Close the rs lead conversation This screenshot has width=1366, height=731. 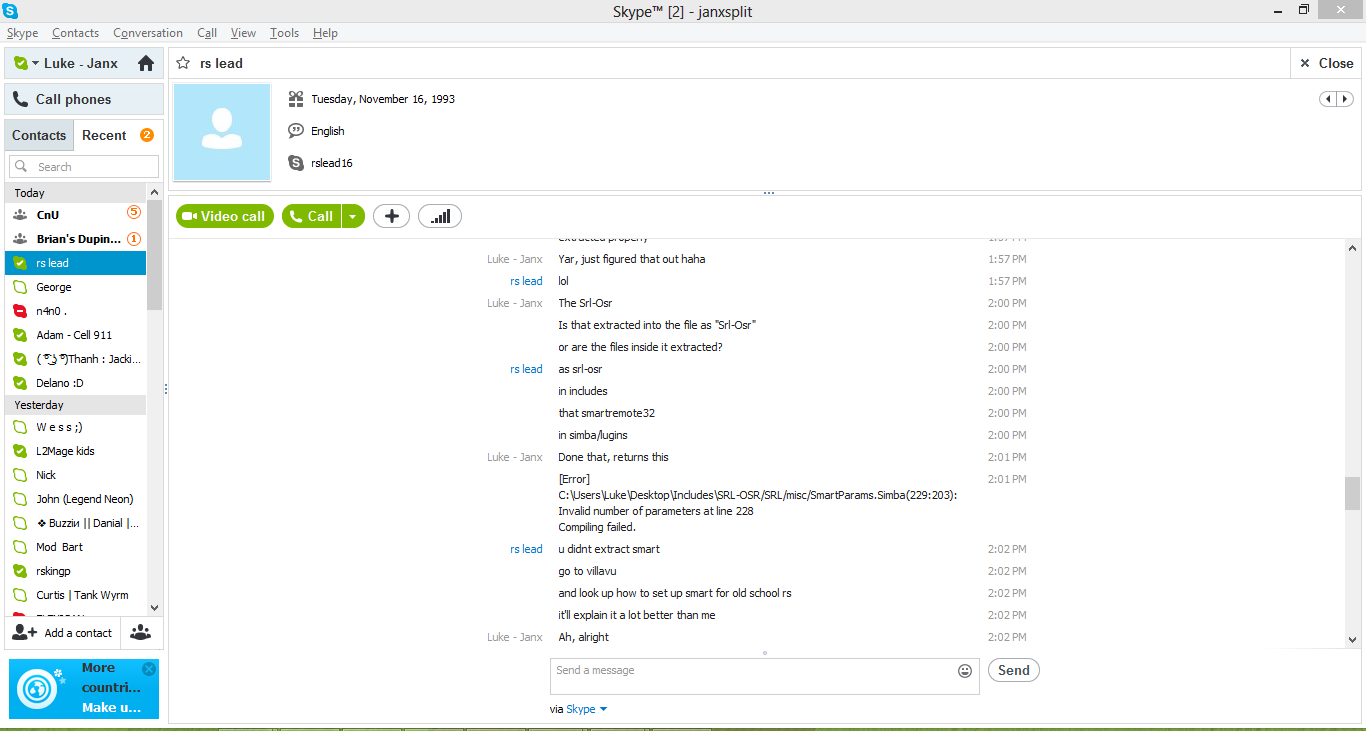pos(1326,63)
